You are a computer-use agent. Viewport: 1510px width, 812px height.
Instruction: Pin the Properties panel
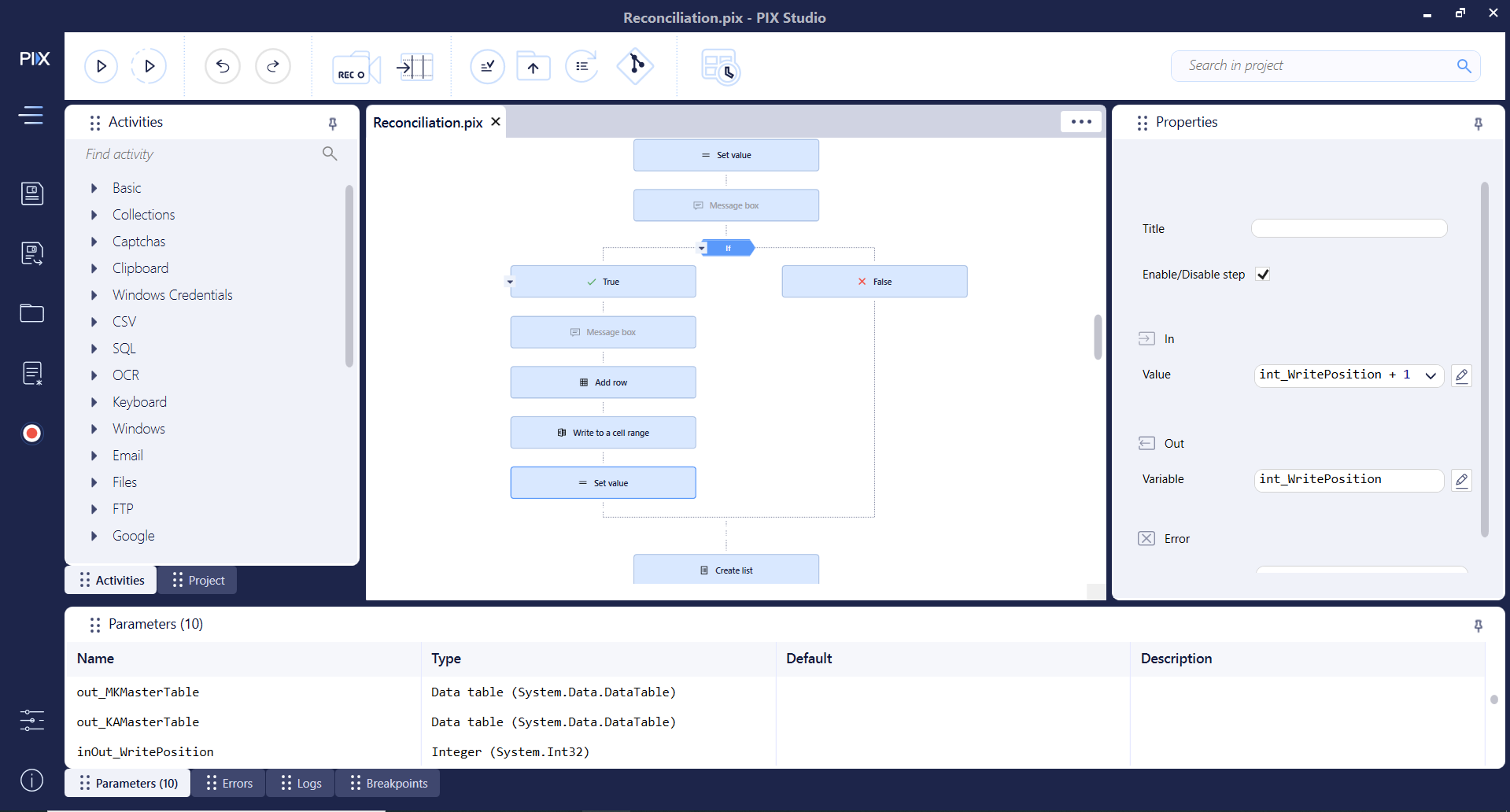point(1479,124)
